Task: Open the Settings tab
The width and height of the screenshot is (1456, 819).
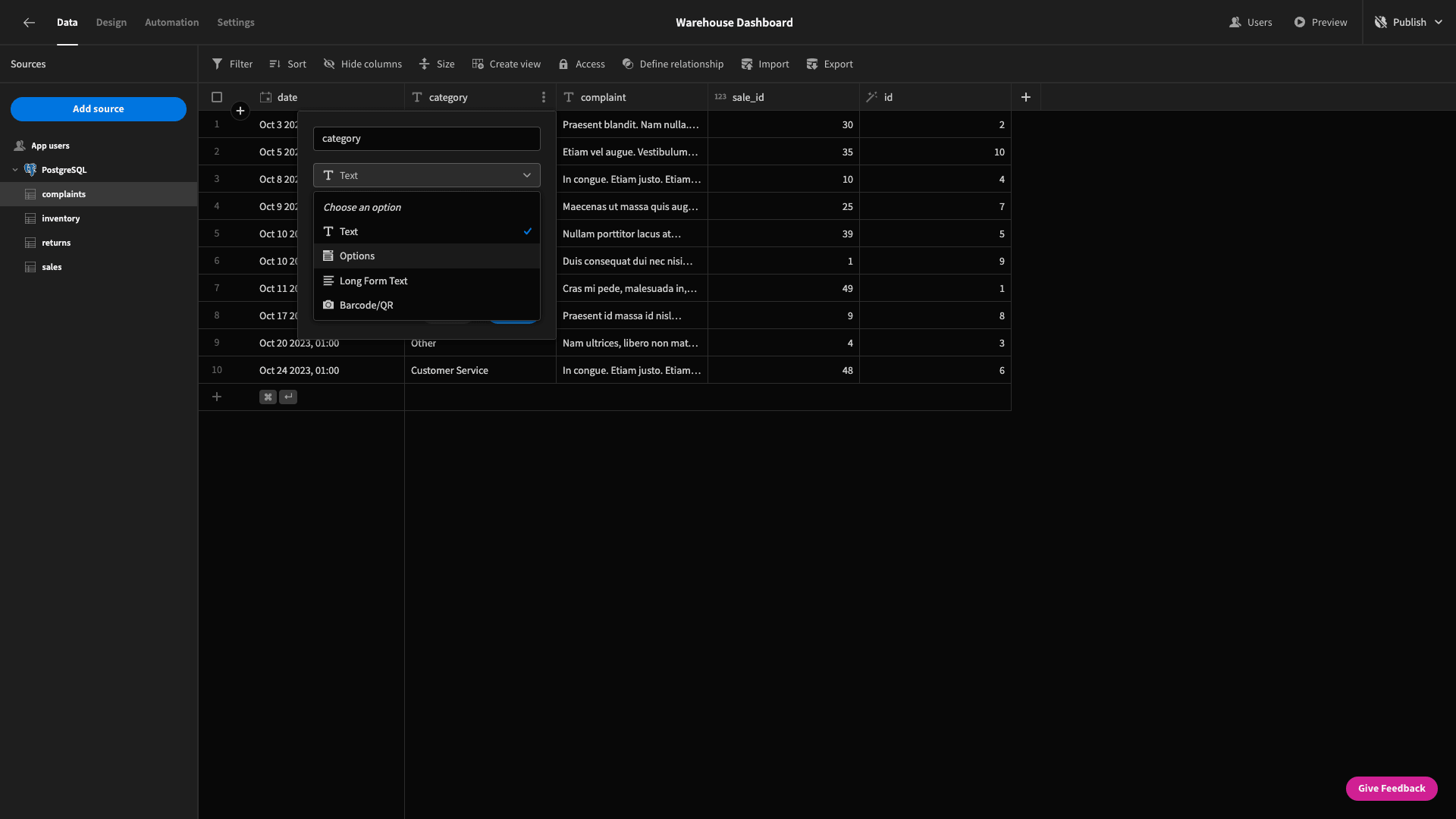Action: click(x=236, y=23)
